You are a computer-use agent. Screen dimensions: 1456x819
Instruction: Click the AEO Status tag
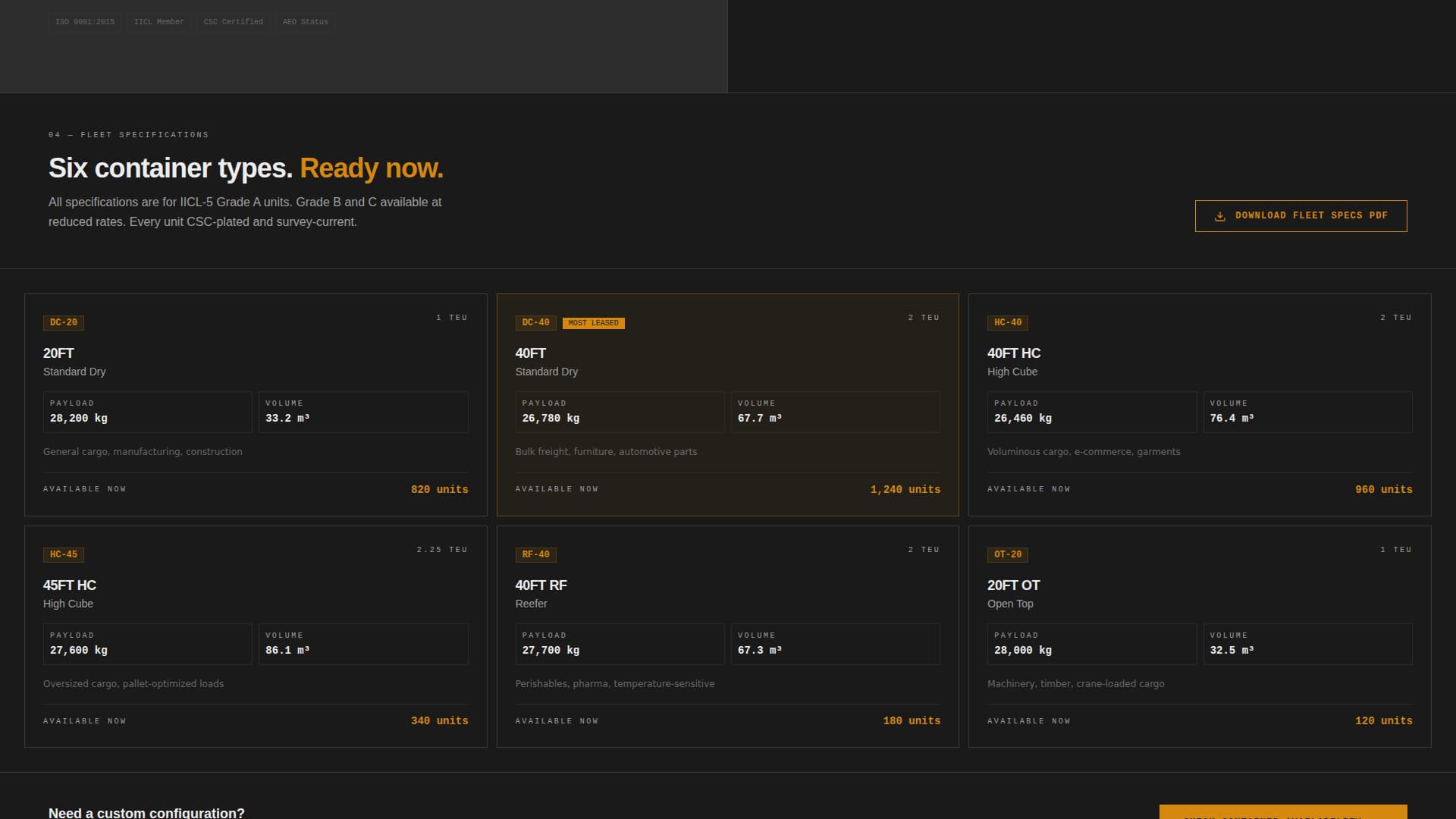coord(305,22)
